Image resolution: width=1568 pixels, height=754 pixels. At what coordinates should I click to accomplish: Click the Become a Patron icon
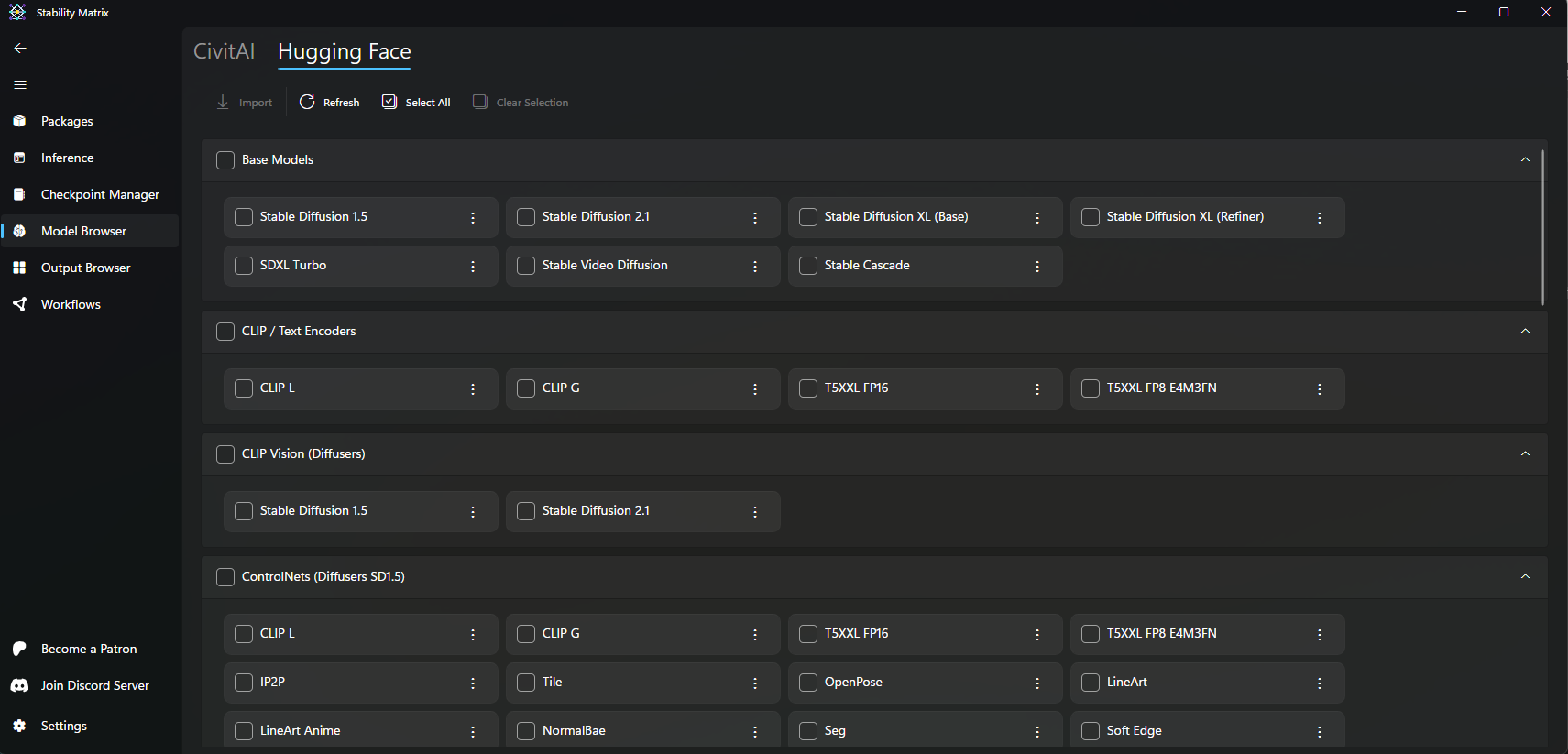pyautogui.click(x=19, y=649)
